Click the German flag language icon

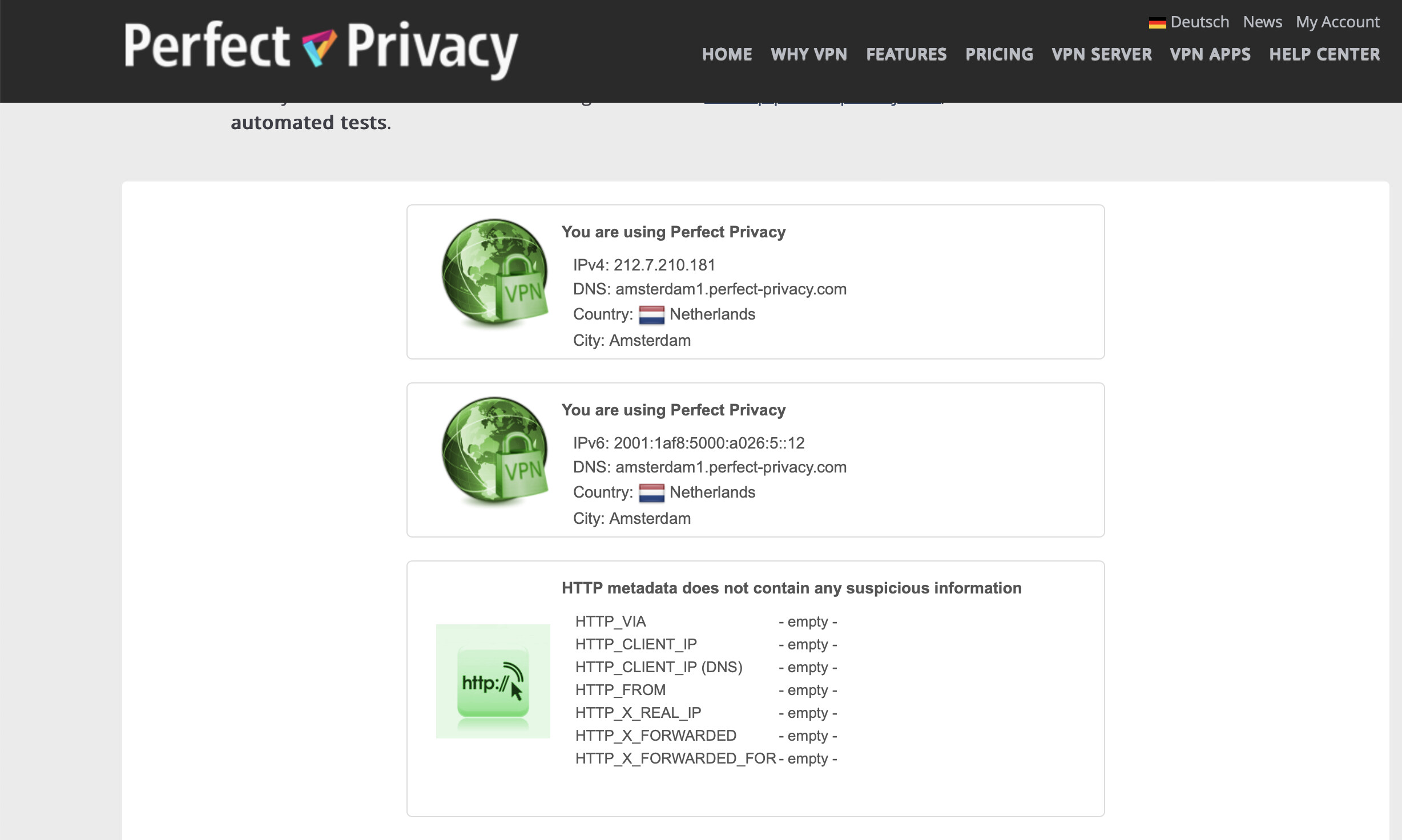[1158, 22]
